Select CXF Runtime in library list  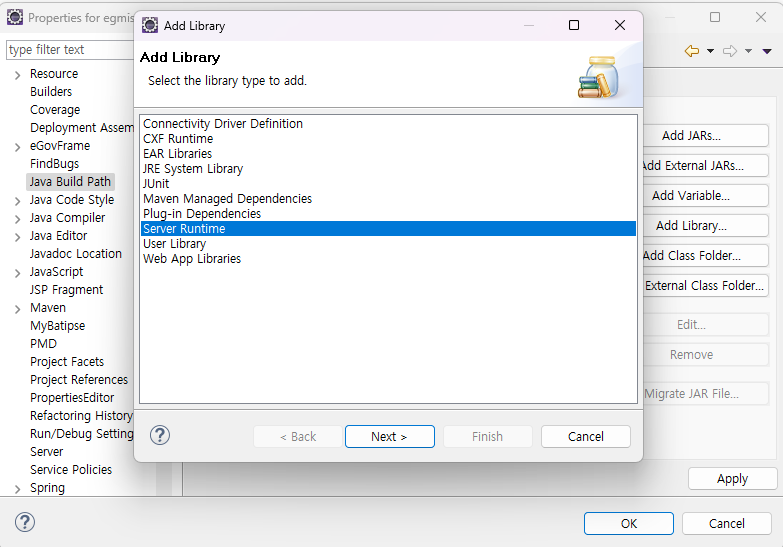tap(389, 138)
